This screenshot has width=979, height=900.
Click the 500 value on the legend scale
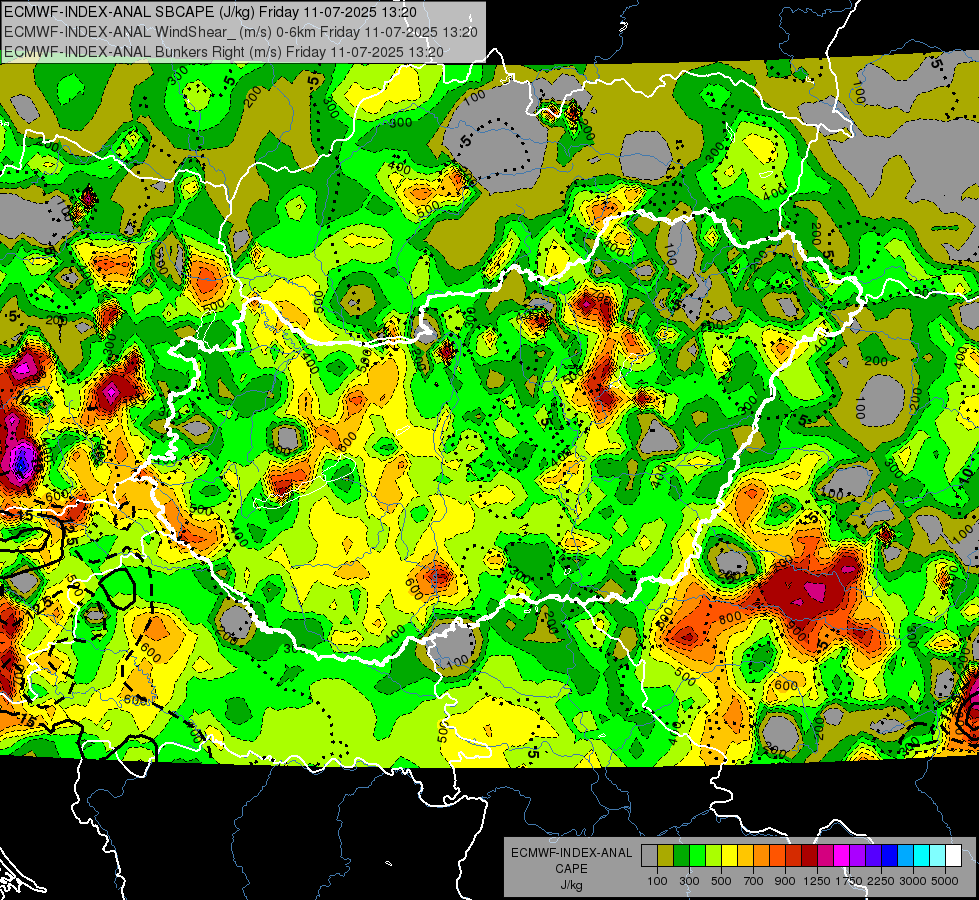coord(721,881)
